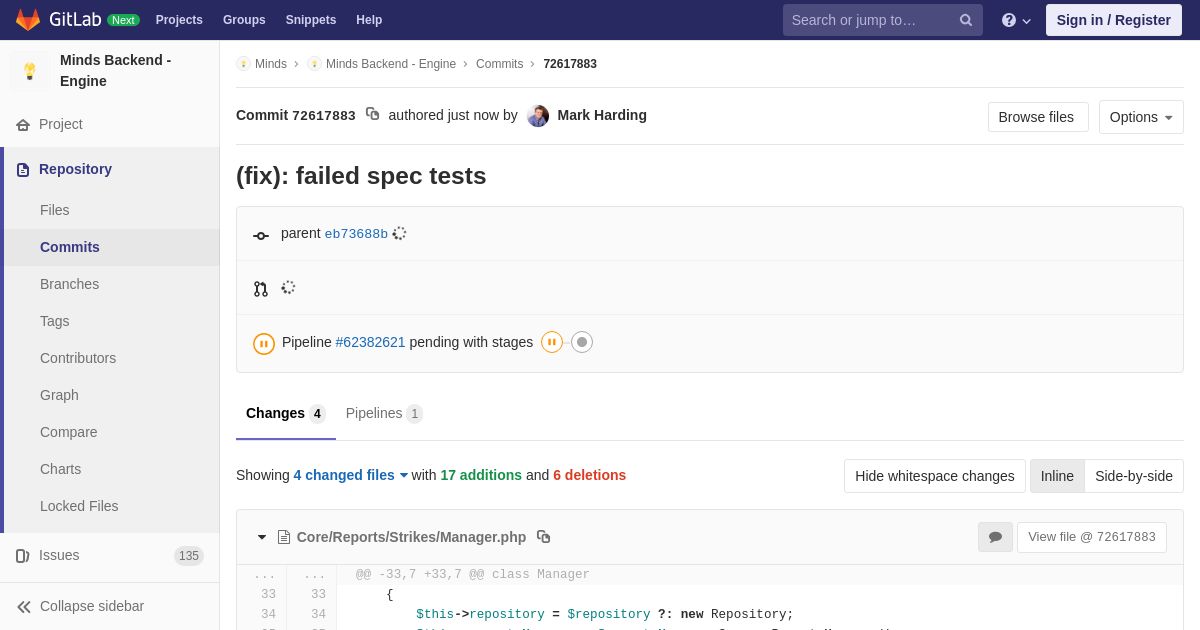Toggle comments for Manager.php file
The height and width of the screenshot is (630, 1200).
tap(995, 537)
